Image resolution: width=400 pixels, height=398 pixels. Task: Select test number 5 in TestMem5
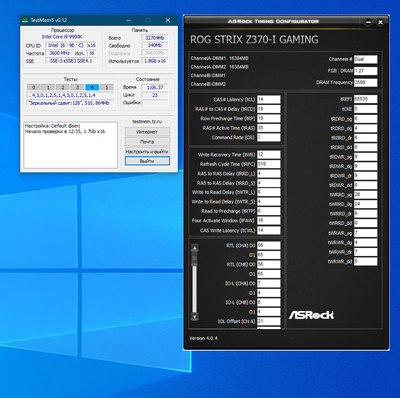(107, 87)
